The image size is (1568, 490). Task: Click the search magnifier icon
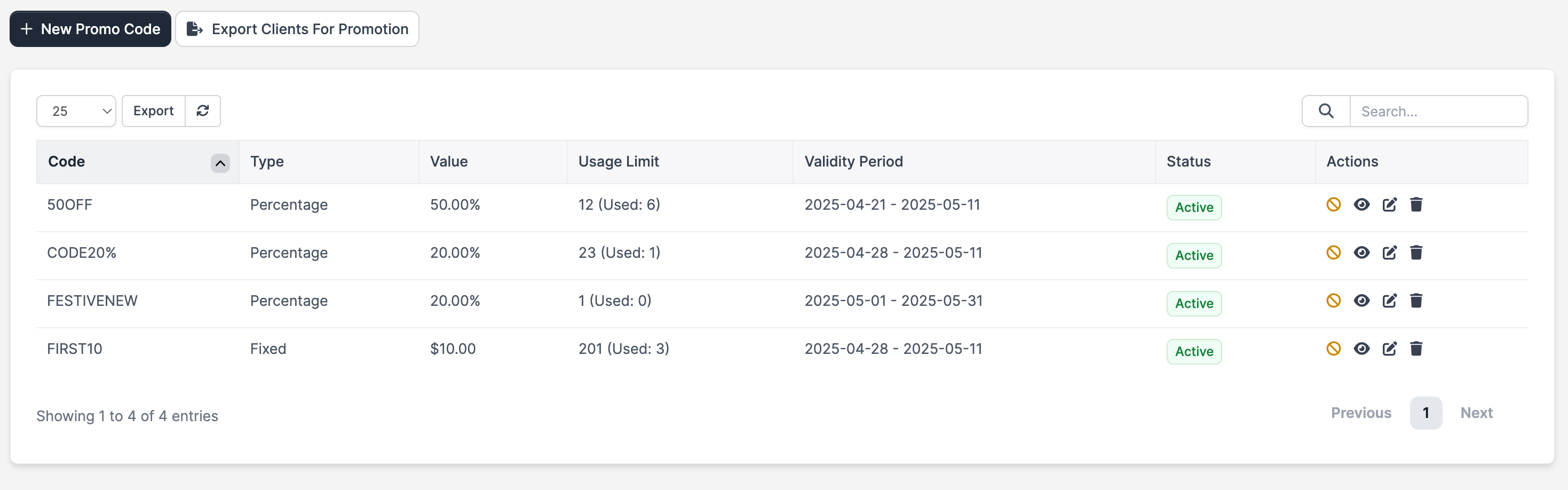pyautogui.click(x=1326, y=111)
